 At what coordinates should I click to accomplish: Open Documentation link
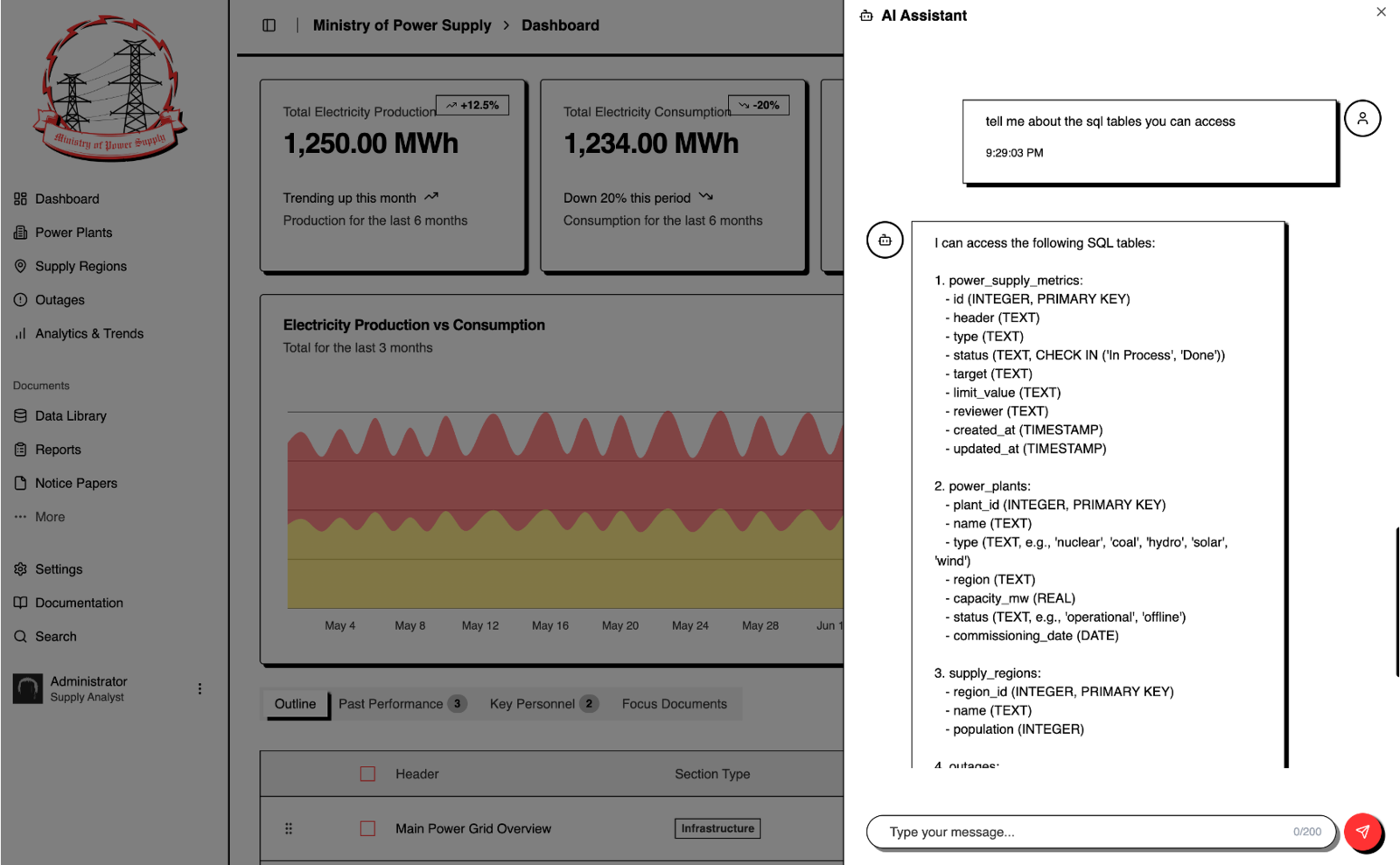click(x=79, y=603)
